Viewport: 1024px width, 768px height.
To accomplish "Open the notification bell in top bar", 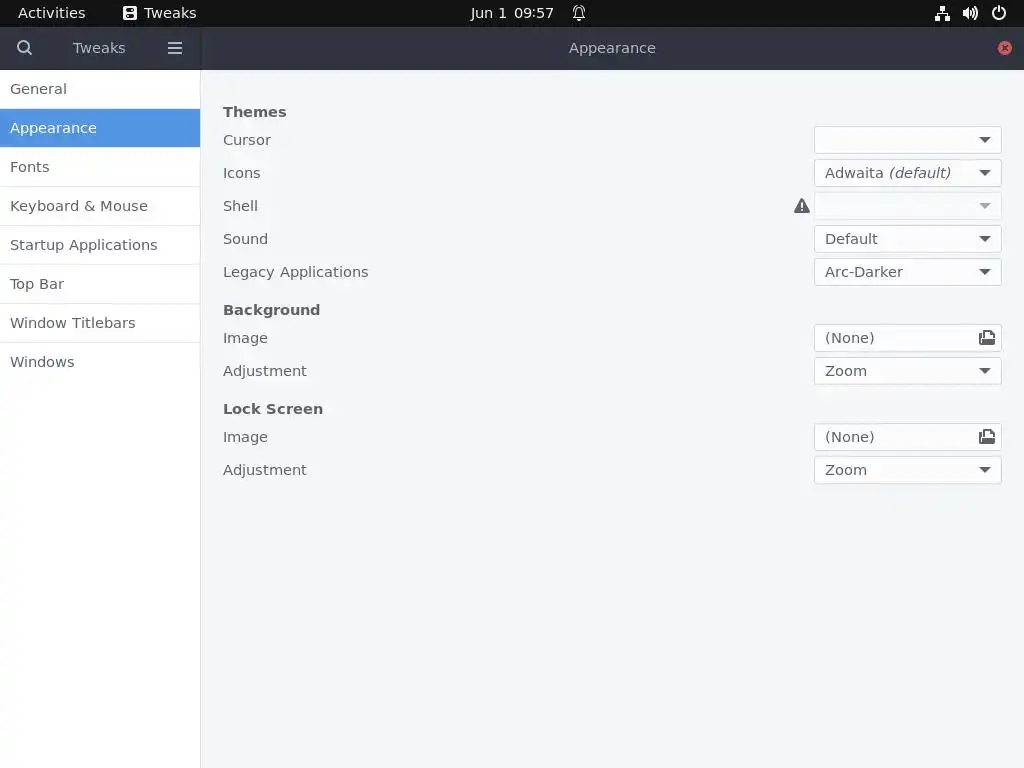I will [579, 13].
